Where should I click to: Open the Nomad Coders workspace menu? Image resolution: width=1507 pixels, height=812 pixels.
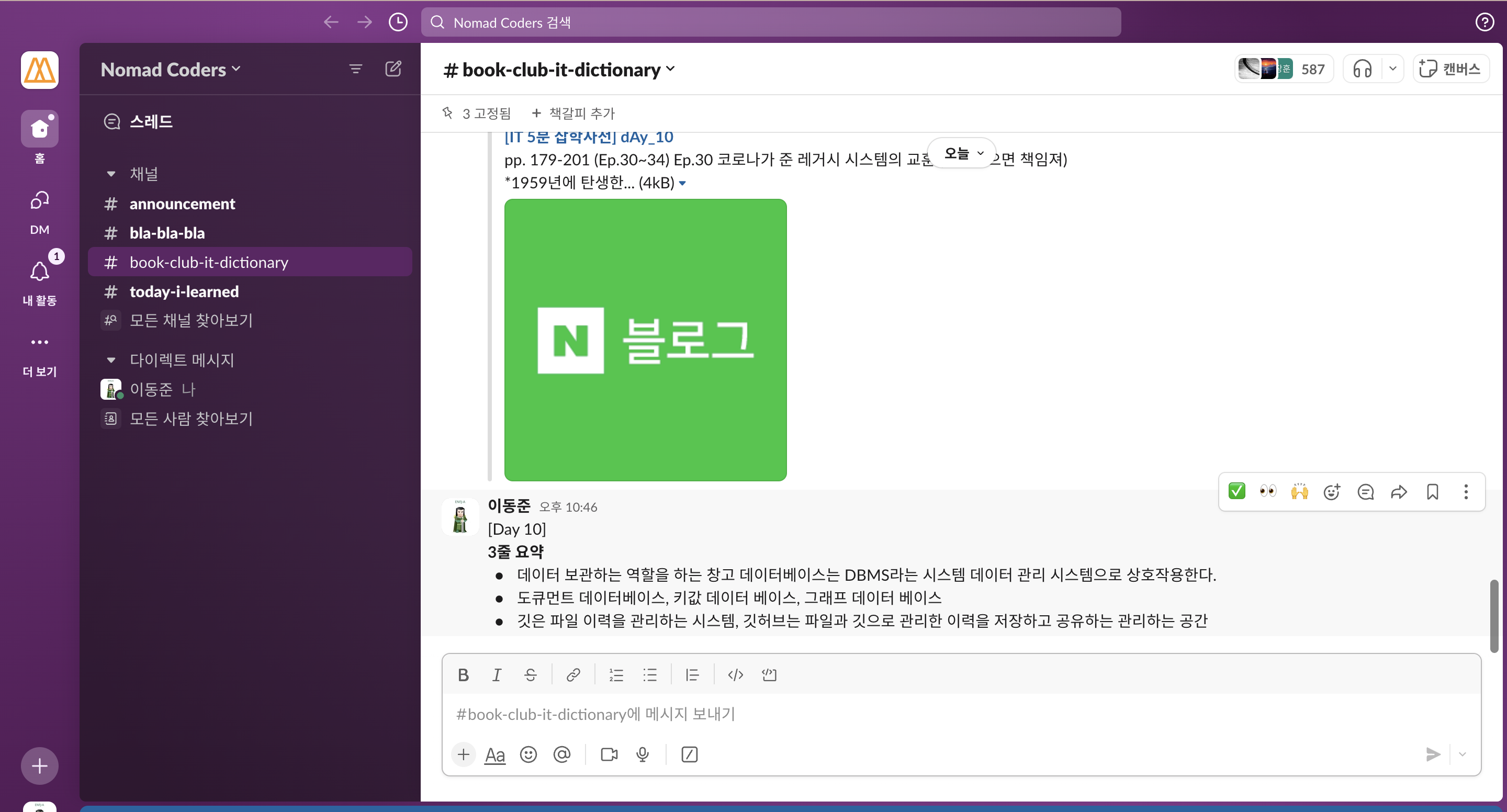pyautogui.click(x=170, y=69)
